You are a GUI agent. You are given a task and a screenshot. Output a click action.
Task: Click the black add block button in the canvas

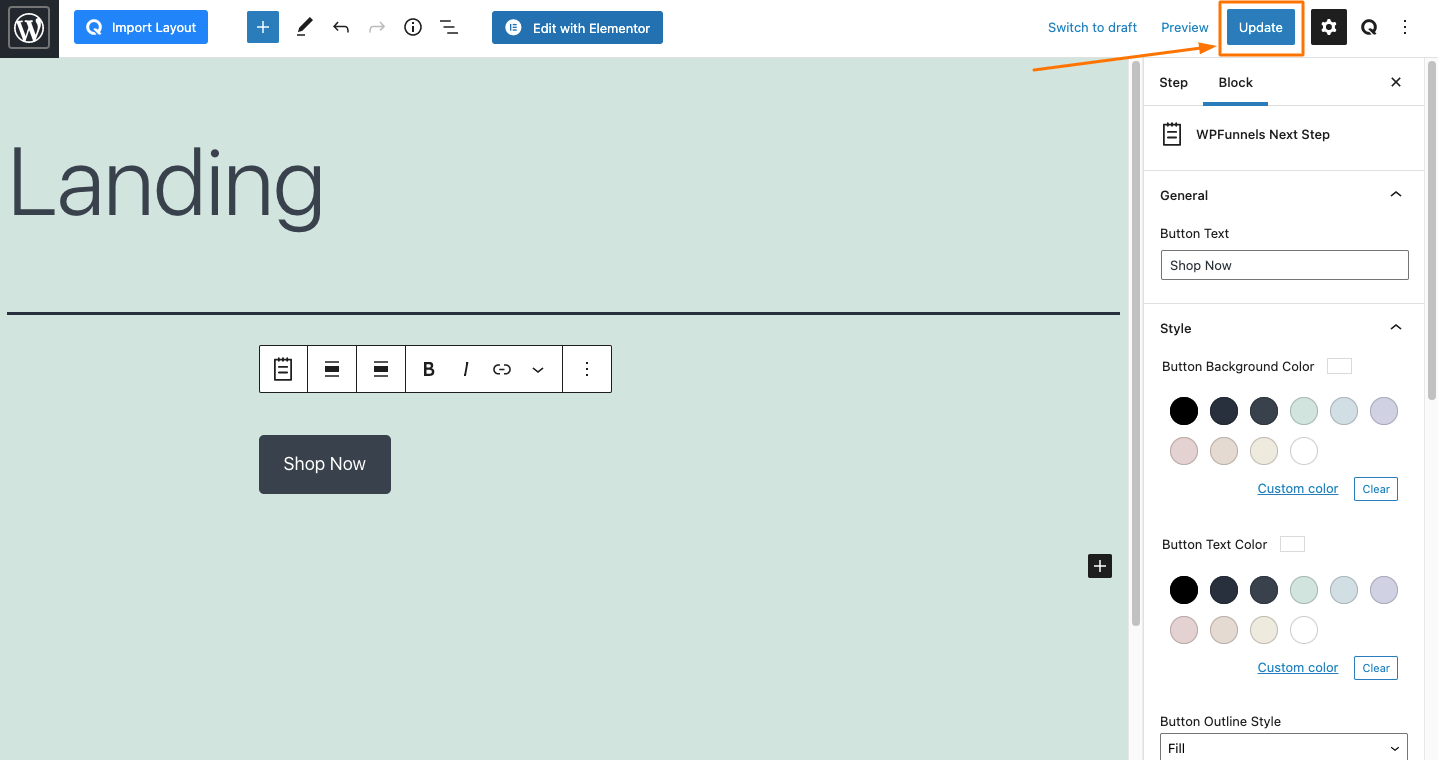point(1100,566)
